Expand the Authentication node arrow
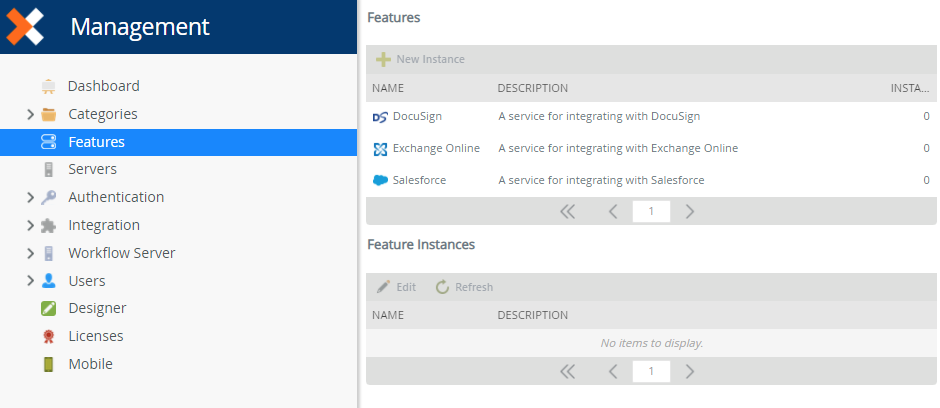940x408 pixels. pos(31,197)
